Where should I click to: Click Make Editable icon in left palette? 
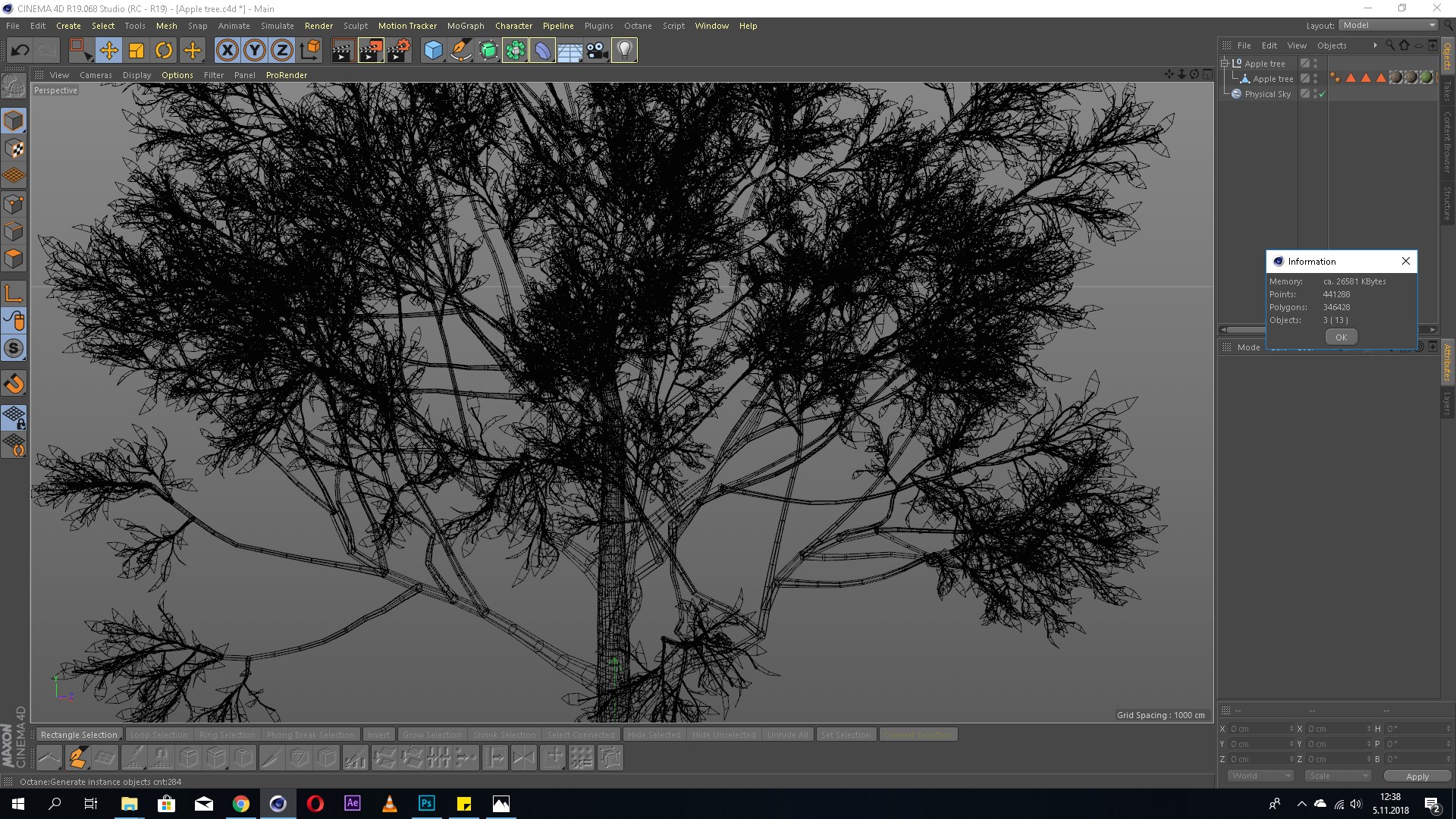pyautogui.click(x=14, y=86)
